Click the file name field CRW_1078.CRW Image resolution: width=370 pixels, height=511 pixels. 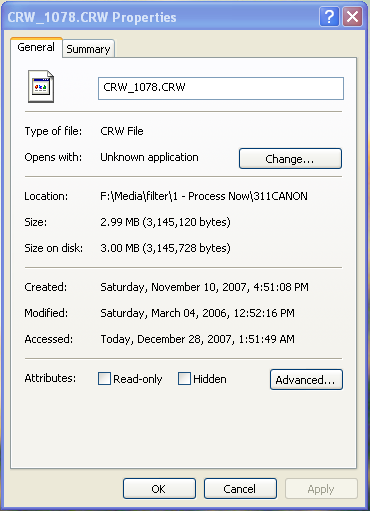221,88
